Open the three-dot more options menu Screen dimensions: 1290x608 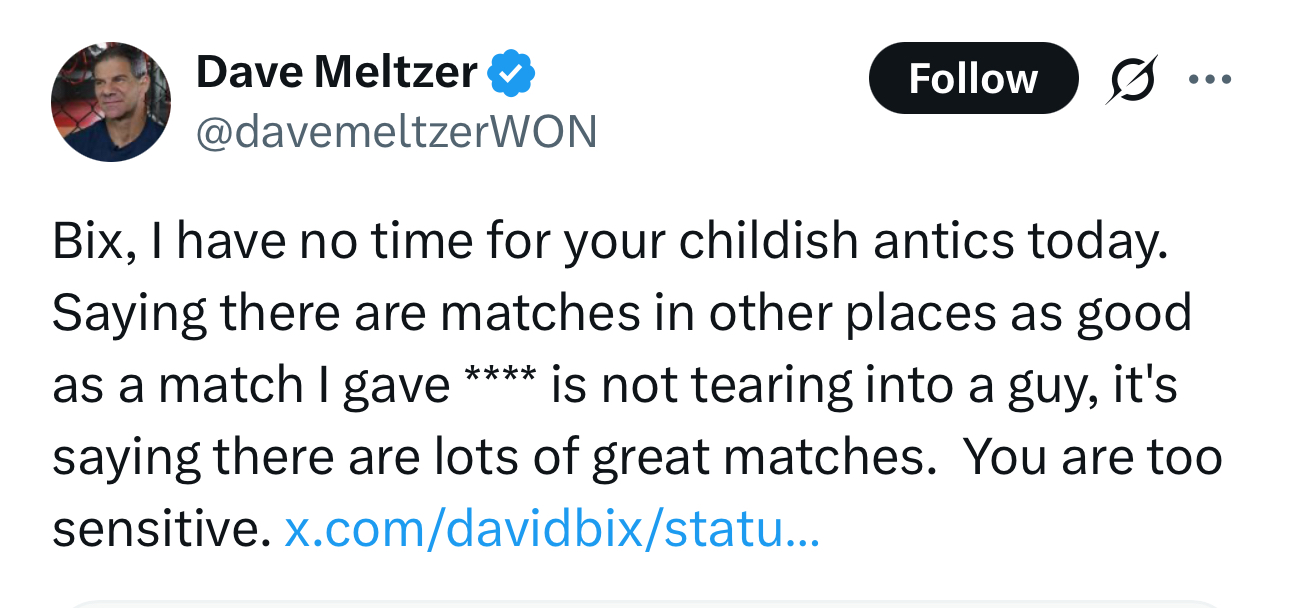(1210, 79)
